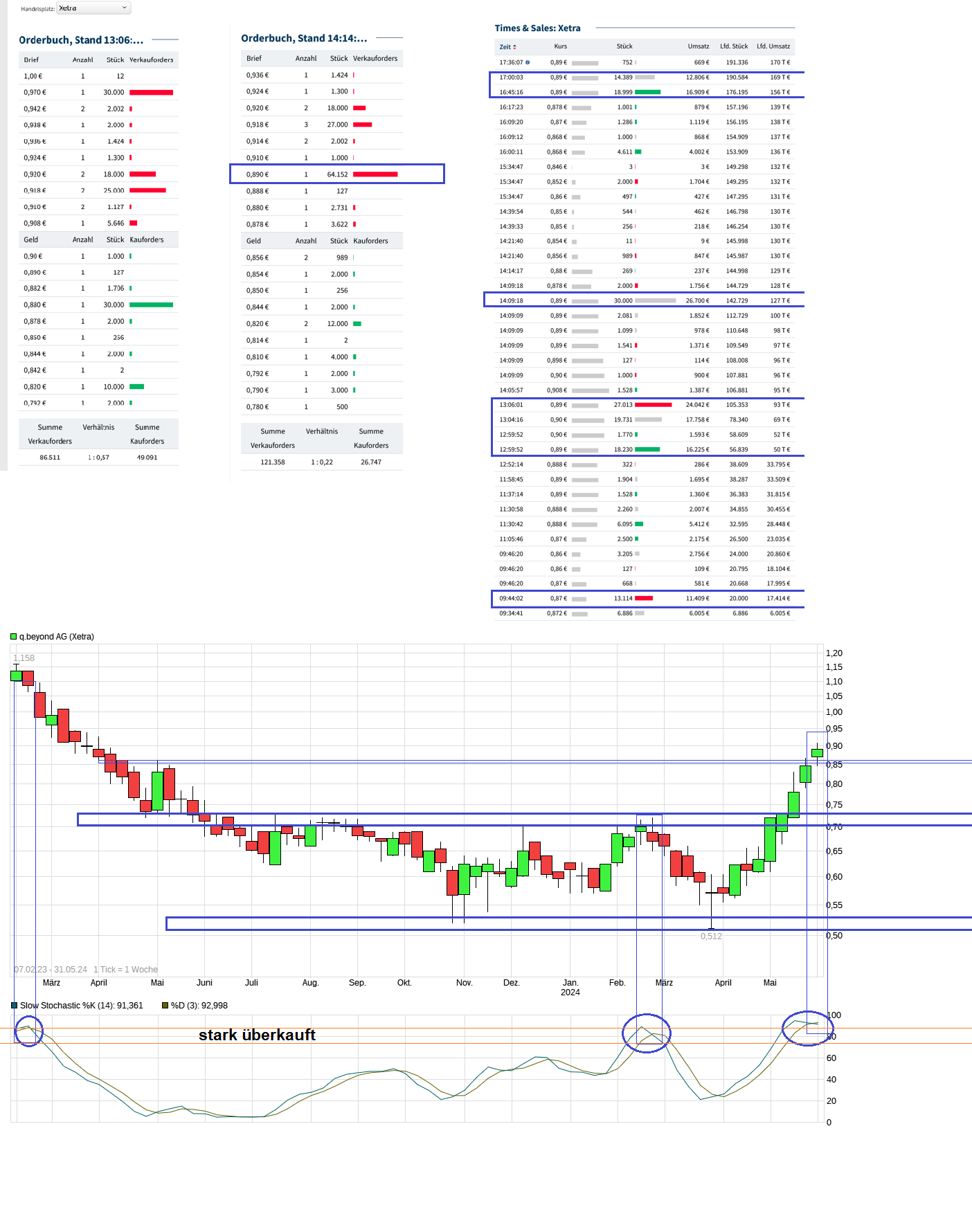
Task: Select the 17:00:03 trade time
Action: [x=511, y=78]
